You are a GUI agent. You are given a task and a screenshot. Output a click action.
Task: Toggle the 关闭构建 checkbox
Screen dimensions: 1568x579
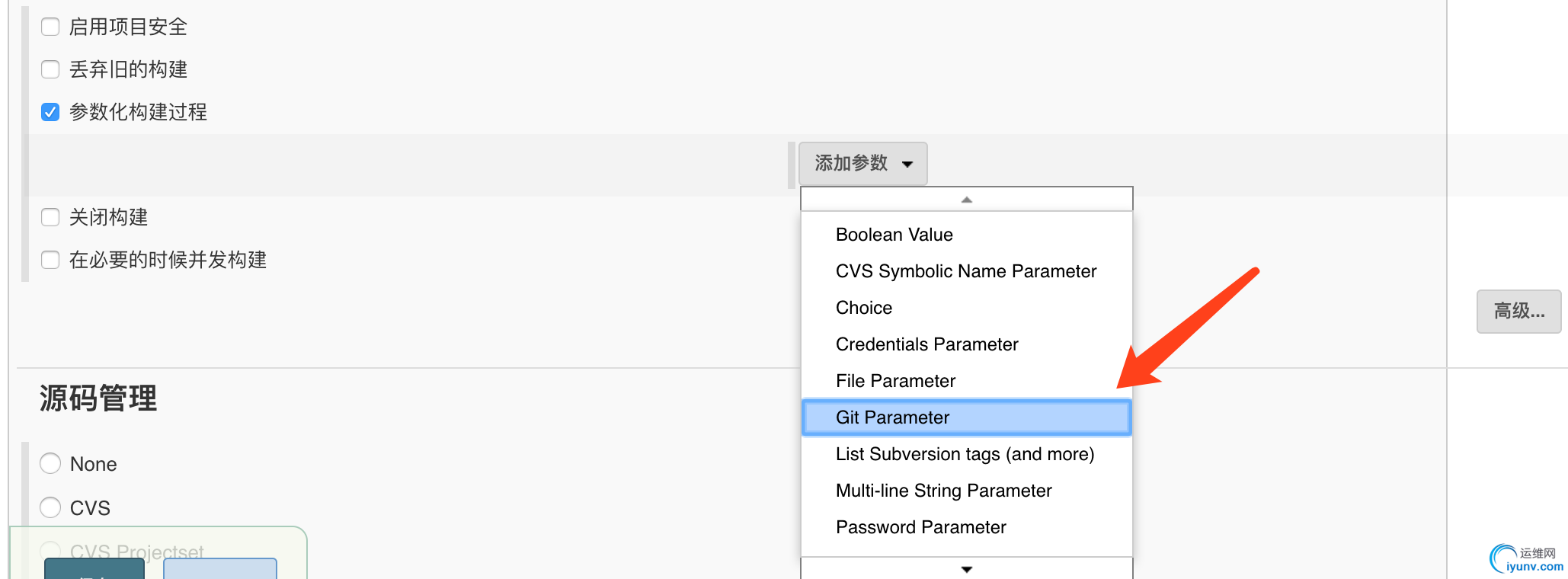50,217
